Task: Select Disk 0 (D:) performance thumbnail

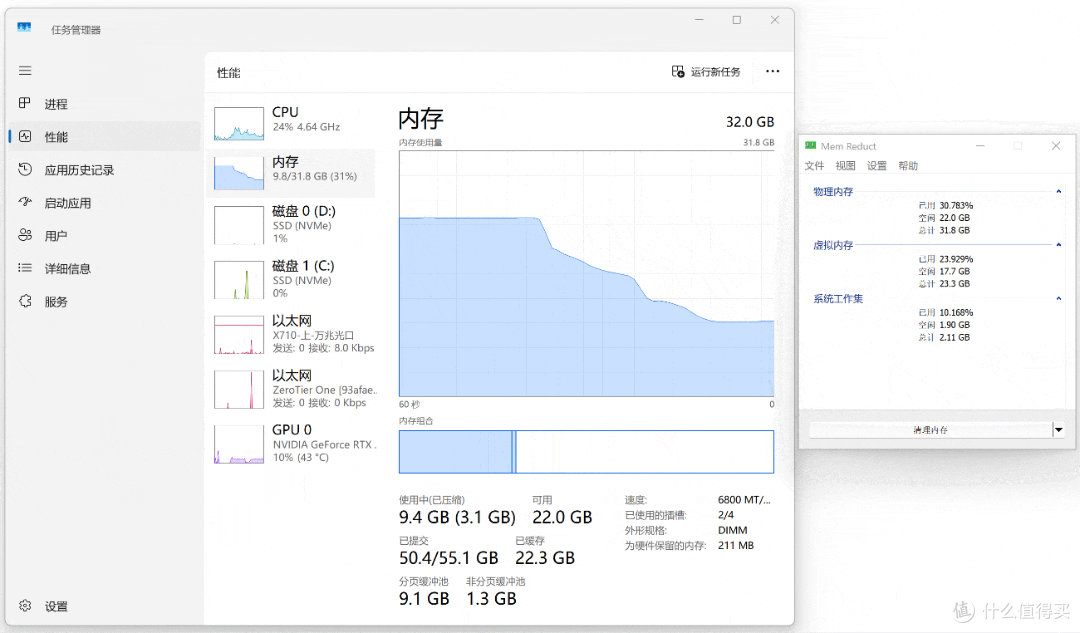Action: (x=238, y=225)
